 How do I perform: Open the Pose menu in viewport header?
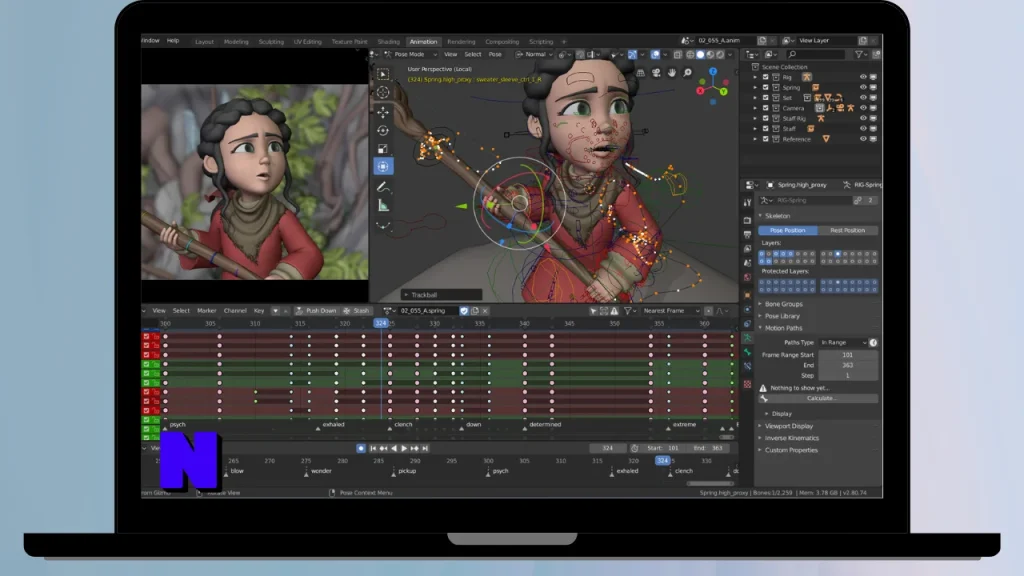(x=495, y=55)
